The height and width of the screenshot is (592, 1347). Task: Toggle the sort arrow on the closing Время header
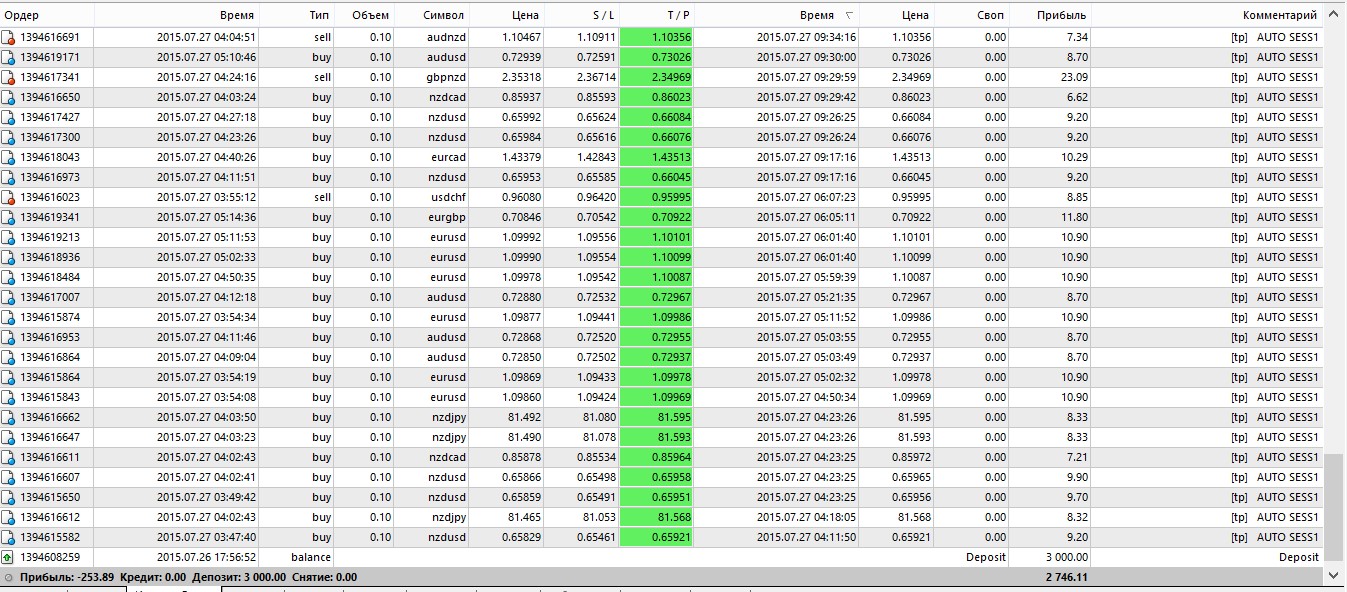849,16
